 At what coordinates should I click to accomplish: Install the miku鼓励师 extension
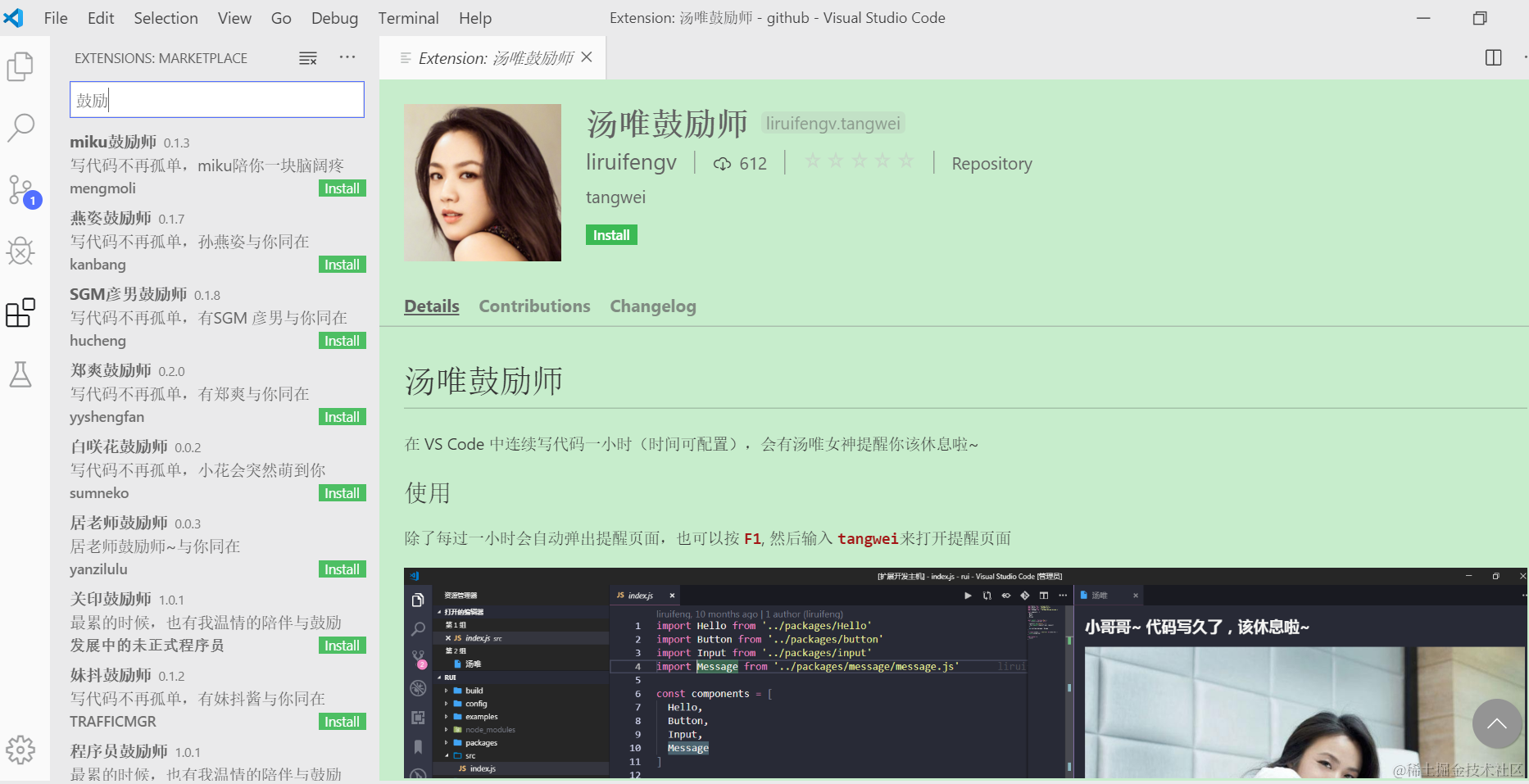pyautogui.click(x=342, y=188)
